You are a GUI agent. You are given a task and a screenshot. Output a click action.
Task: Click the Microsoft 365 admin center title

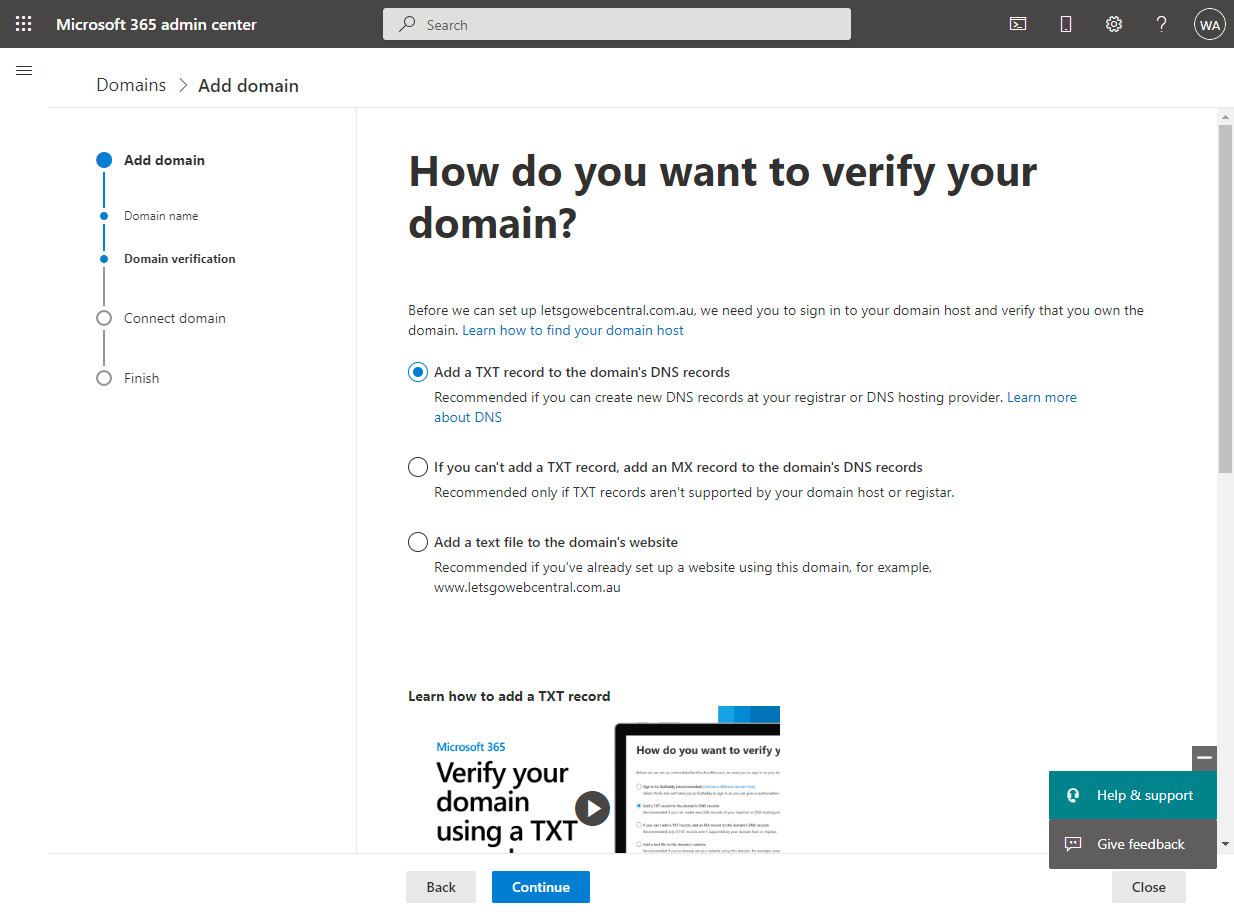(156, 24)
